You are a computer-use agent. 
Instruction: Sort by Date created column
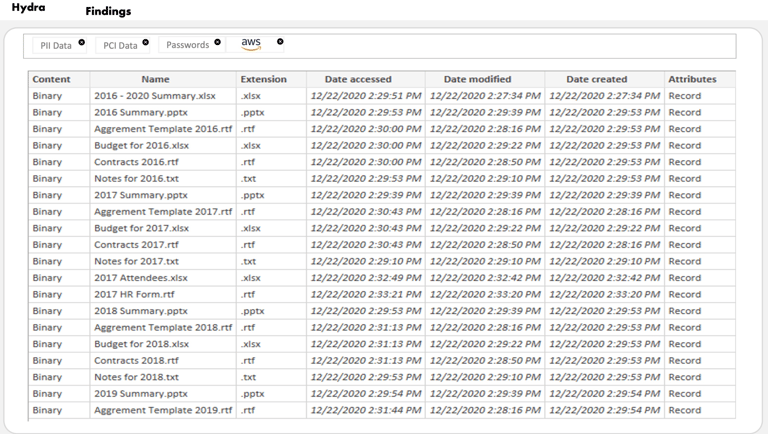click(x=604, y=79)
